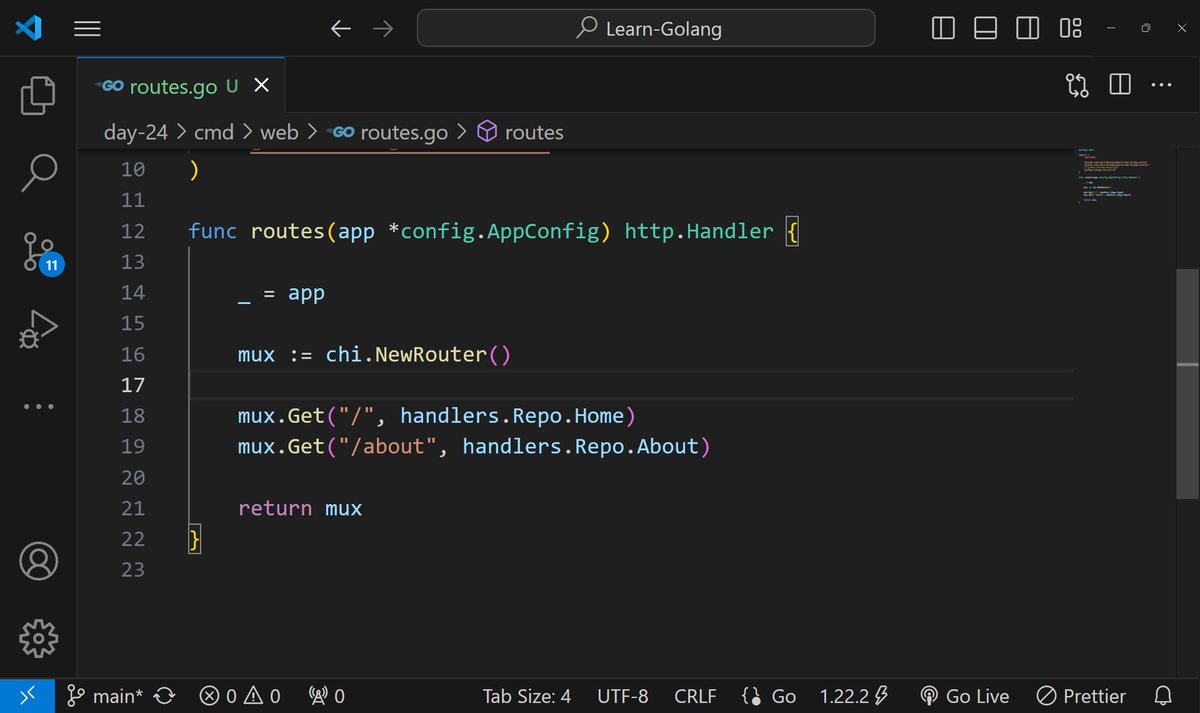Split the editor to the right
1200x713 pixels.
pyautogui.click(x=1120, y=86)
